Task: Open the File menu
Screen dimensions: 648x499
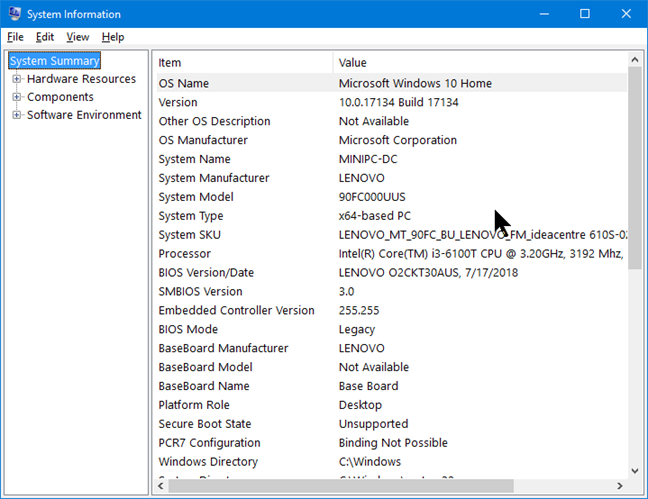Action: coord(15,37)
